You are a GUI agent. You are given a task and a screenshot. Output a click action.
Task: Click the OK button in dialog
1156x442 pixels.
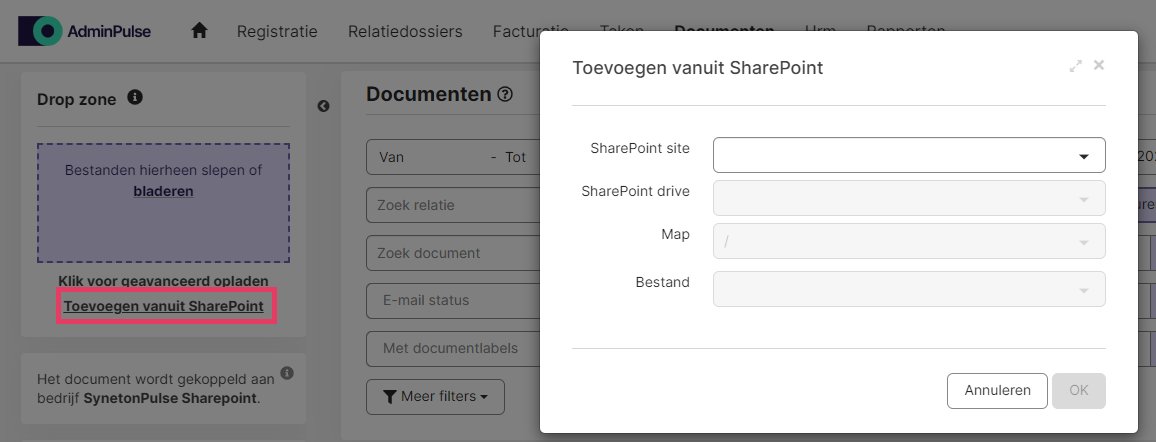pos(1079,390)
